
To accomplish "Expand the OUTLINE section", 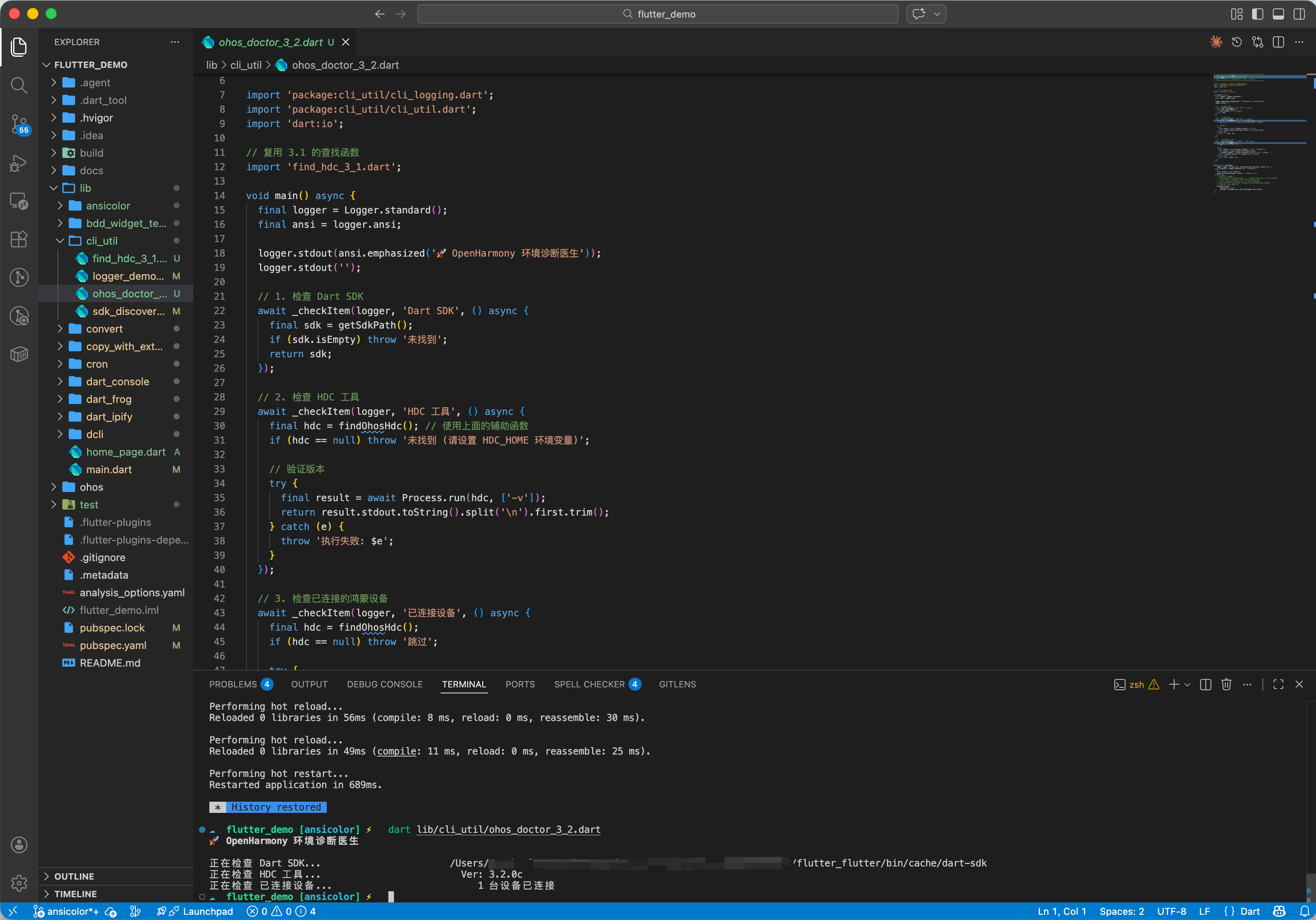I will (x=75, y=876).
